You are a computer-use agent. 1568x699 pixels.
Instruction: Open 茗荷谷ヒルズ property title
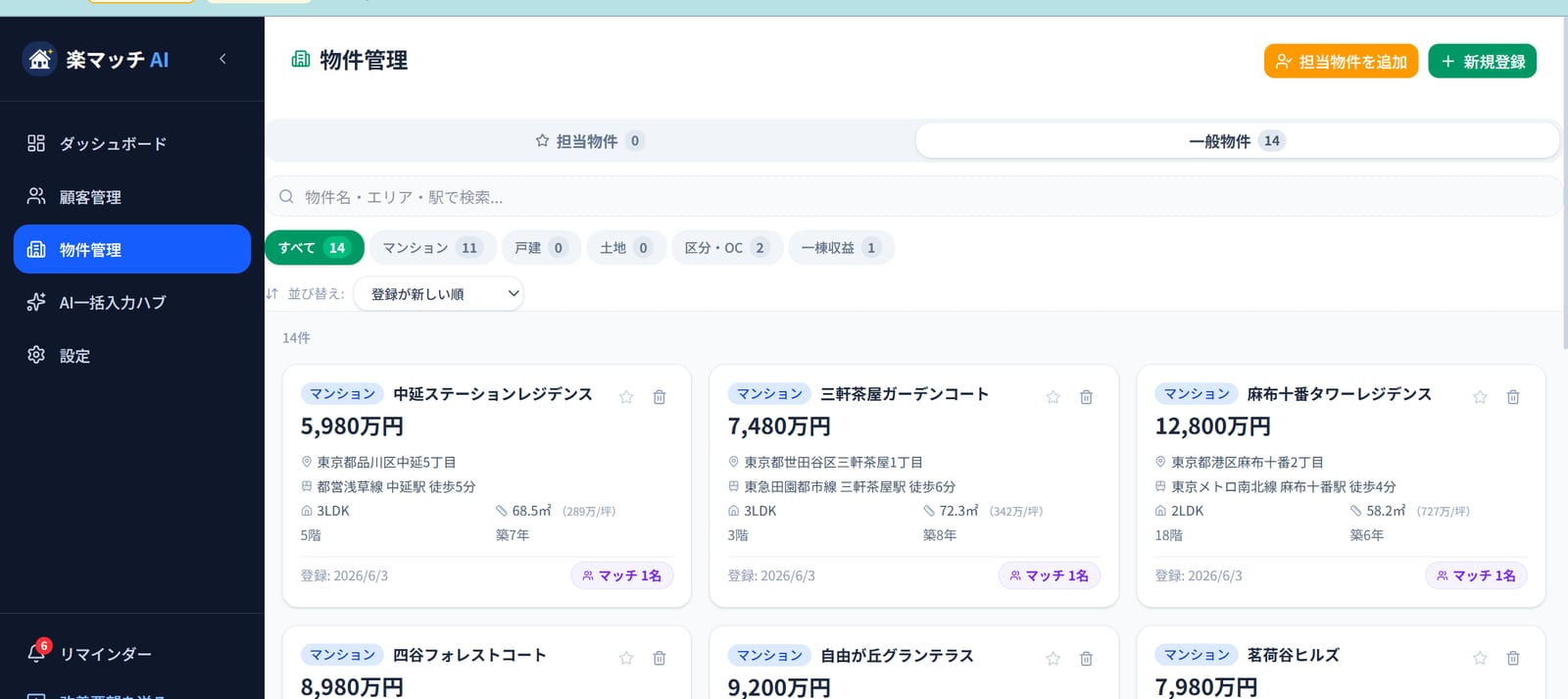coord(1293,654)
